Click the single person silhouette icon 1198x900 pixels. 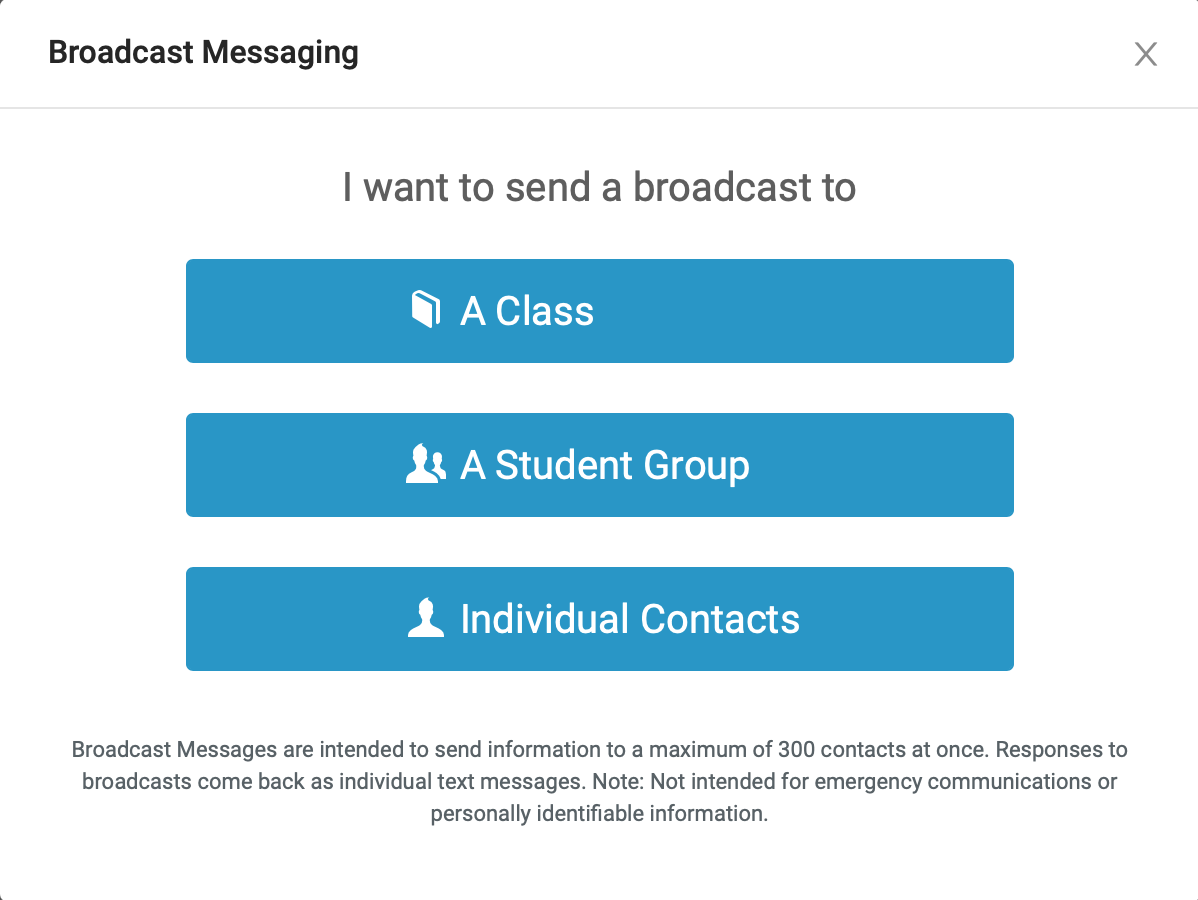click(x=426, y=618)
